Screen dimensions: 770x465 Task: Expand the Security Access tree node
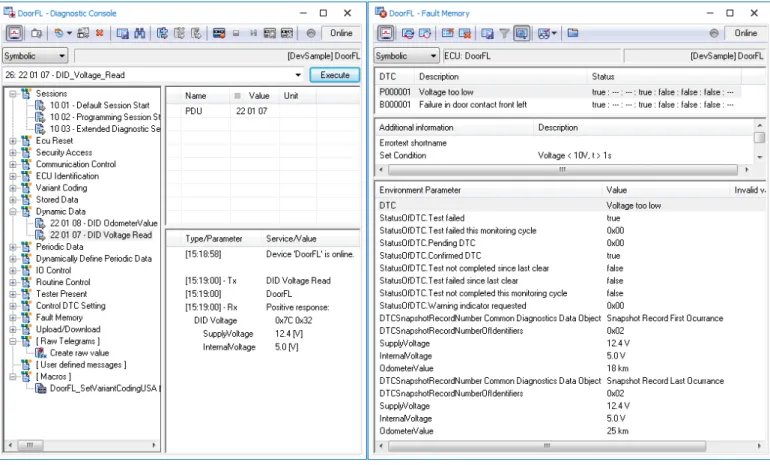pyautogui.click(x=13, y=152)
